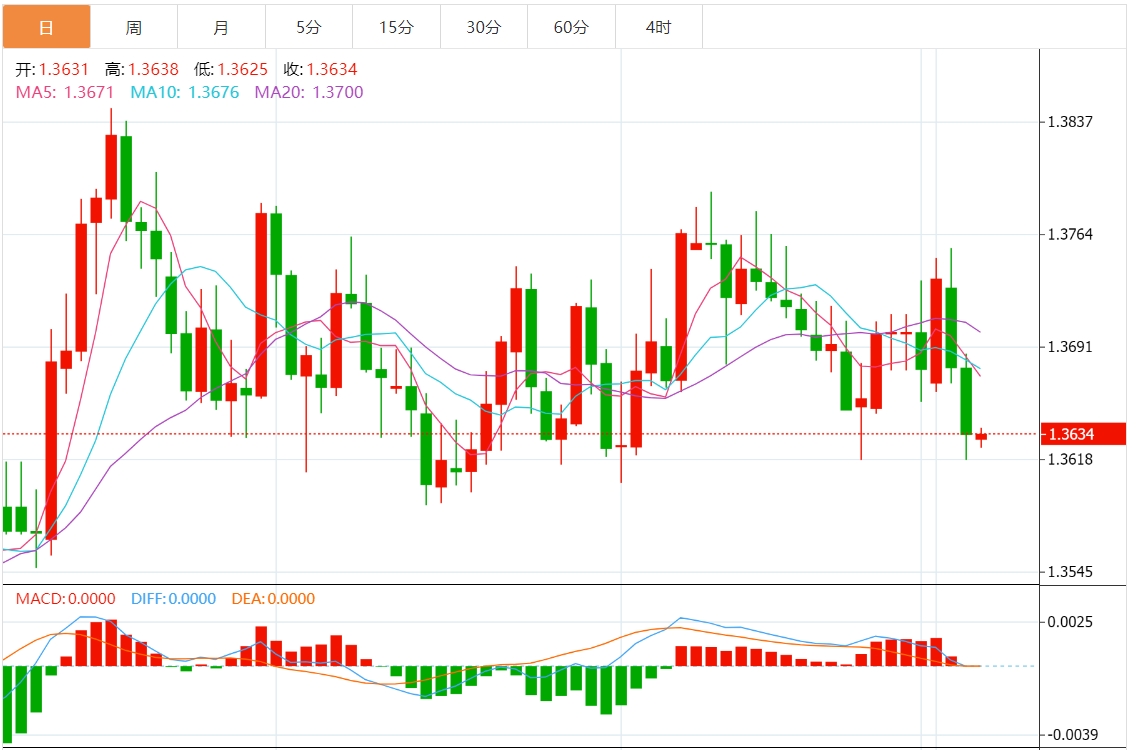Switch to weekly 周 chart tab
This screenshot has height=750, width=1137.
pyautogui.click(x=134, y=28)
